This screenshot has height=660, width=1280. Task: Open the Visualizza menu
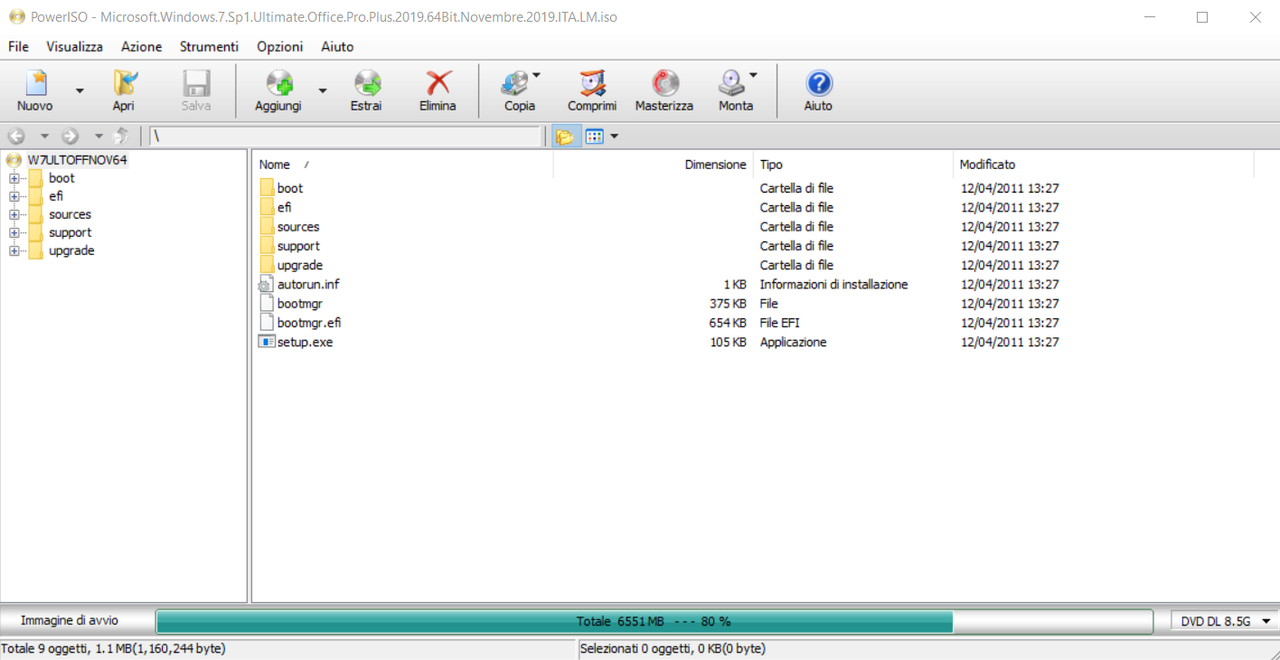74,47
